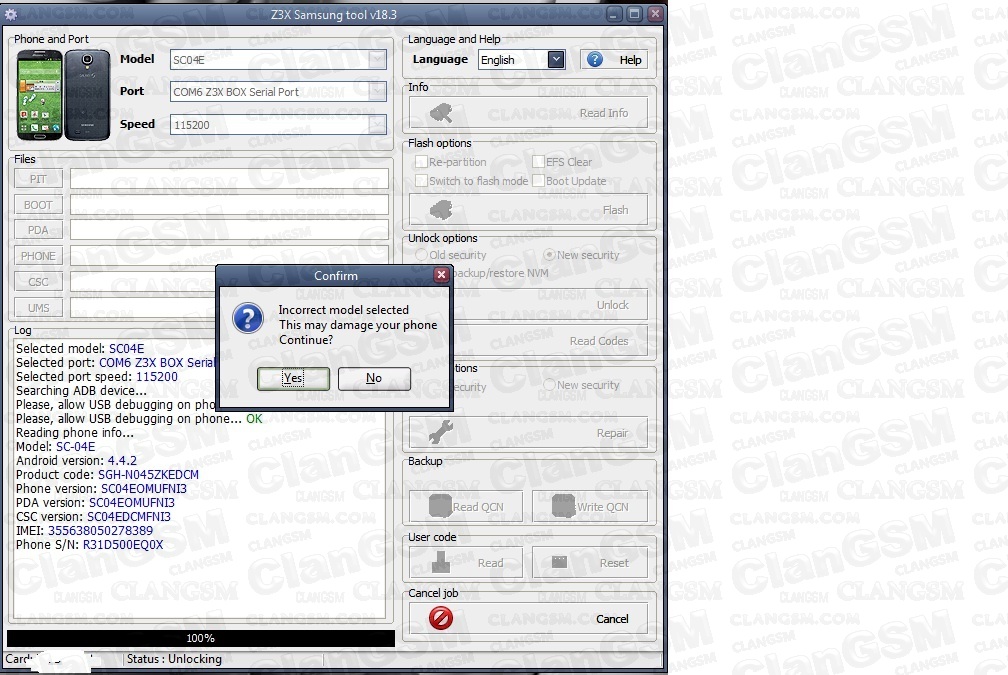Viewport: 1008px width, 675px height.
Task: Select New security in Repair options
Action: coord(549,384)
